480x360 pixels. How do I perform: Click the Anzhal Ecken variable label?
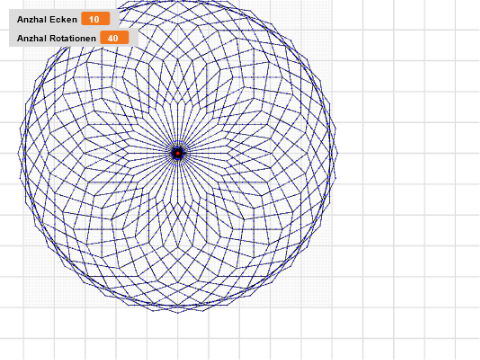point(47,19)
